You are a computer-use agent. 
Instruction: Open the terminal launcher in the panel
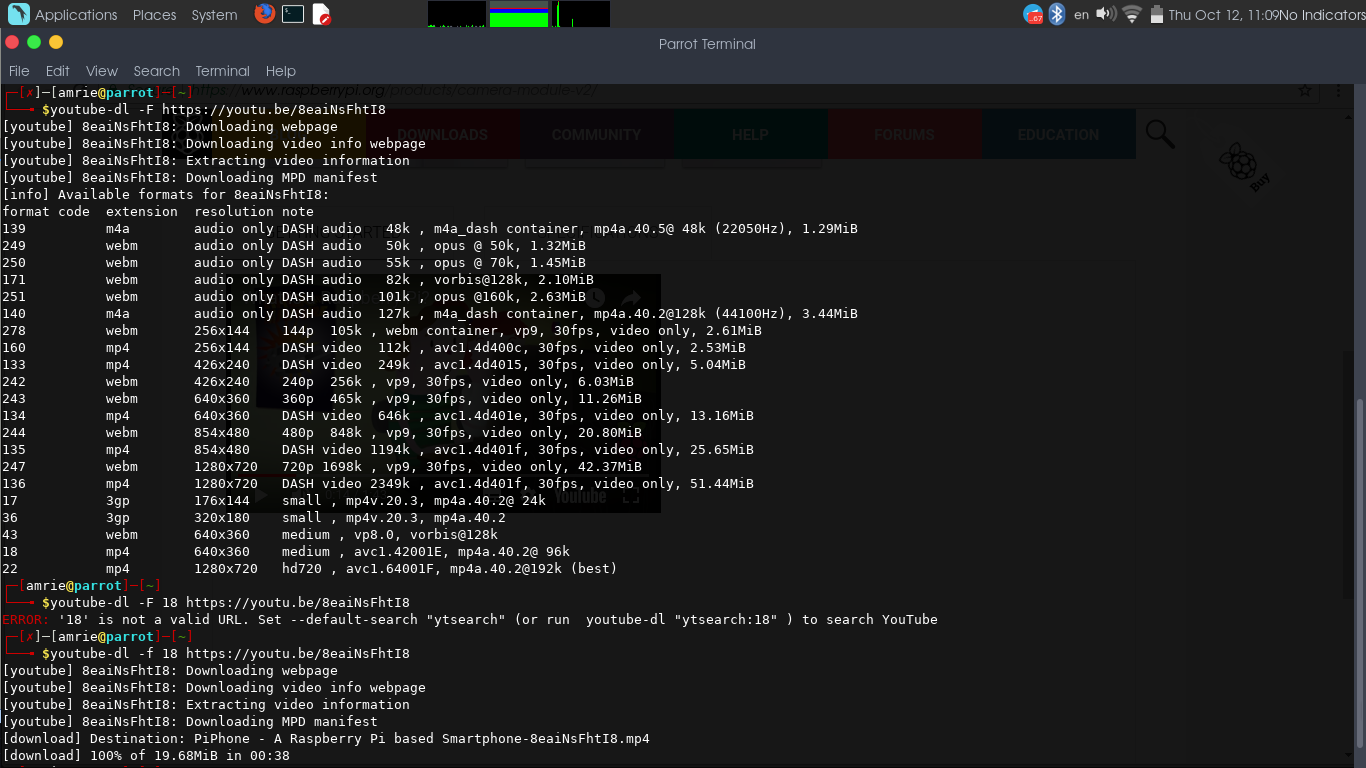click(293, 14)
